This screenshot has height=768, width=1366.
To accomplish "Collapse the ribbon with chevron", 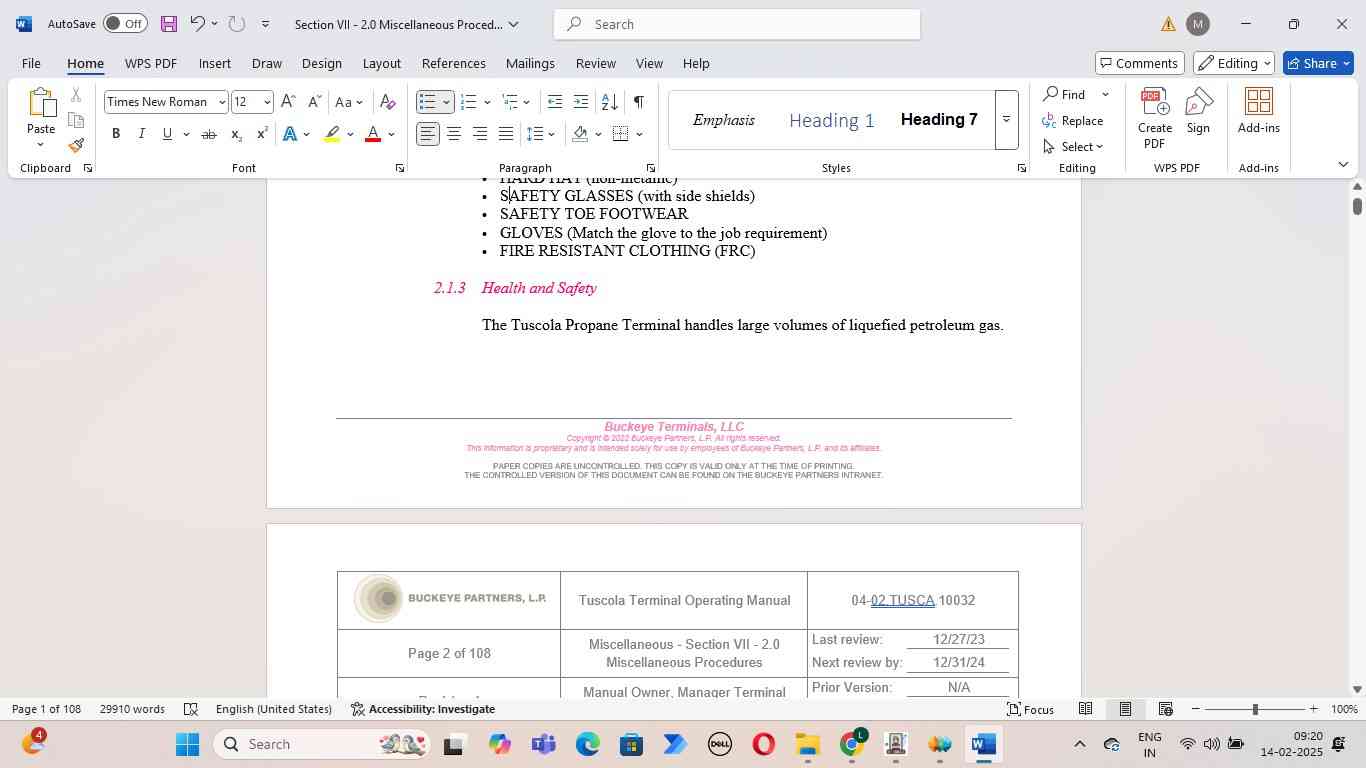I will point(1343,165).
